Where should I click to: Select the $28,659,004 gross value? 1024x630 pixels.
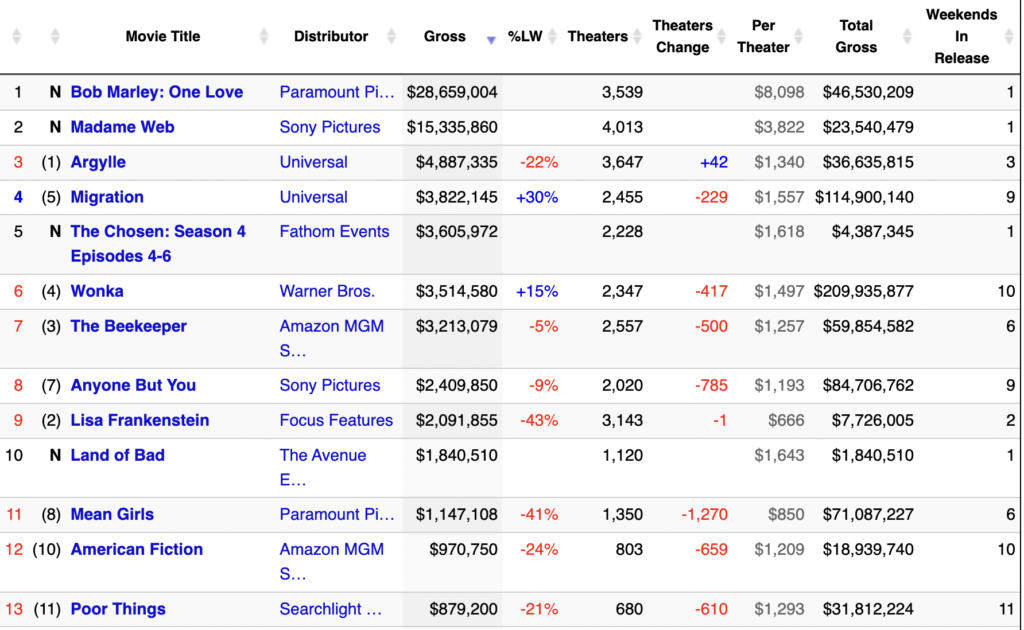[452, 92]
